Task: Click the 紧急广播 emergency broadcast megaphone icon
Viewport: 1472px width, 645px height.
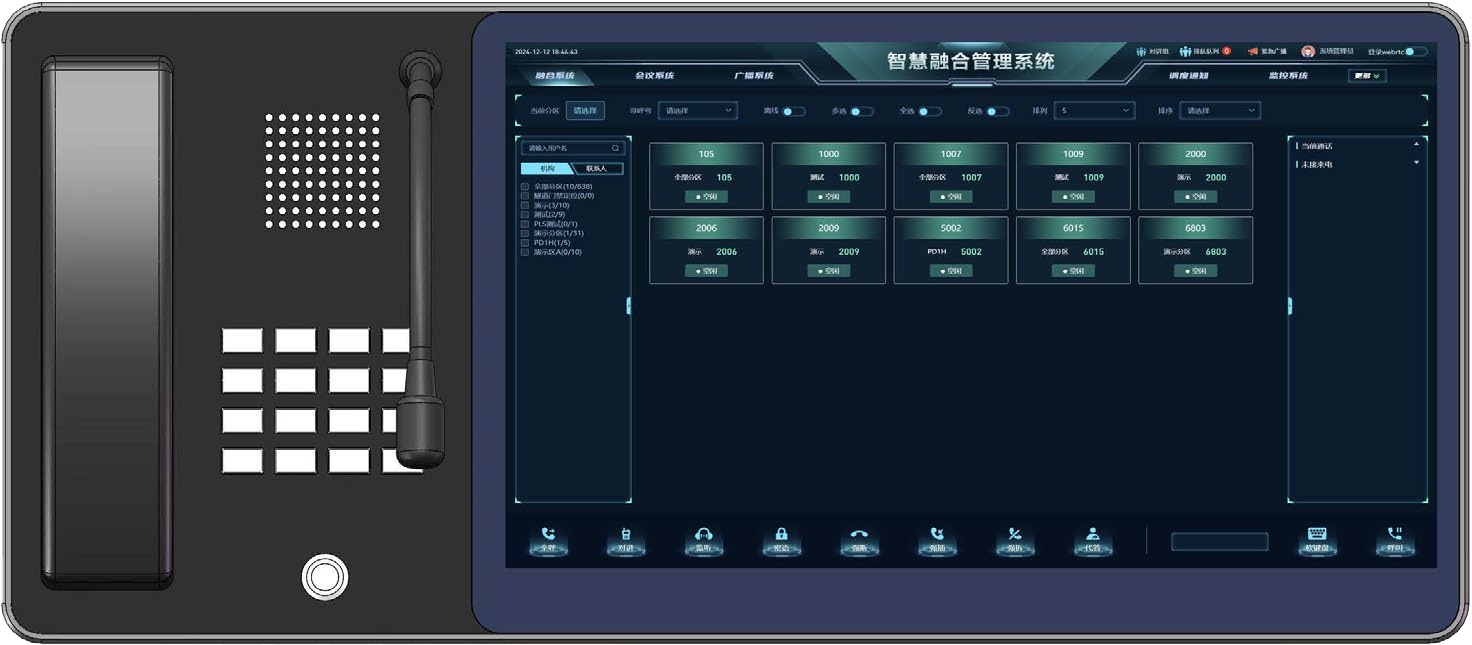Action: [x=1252, y=51]
